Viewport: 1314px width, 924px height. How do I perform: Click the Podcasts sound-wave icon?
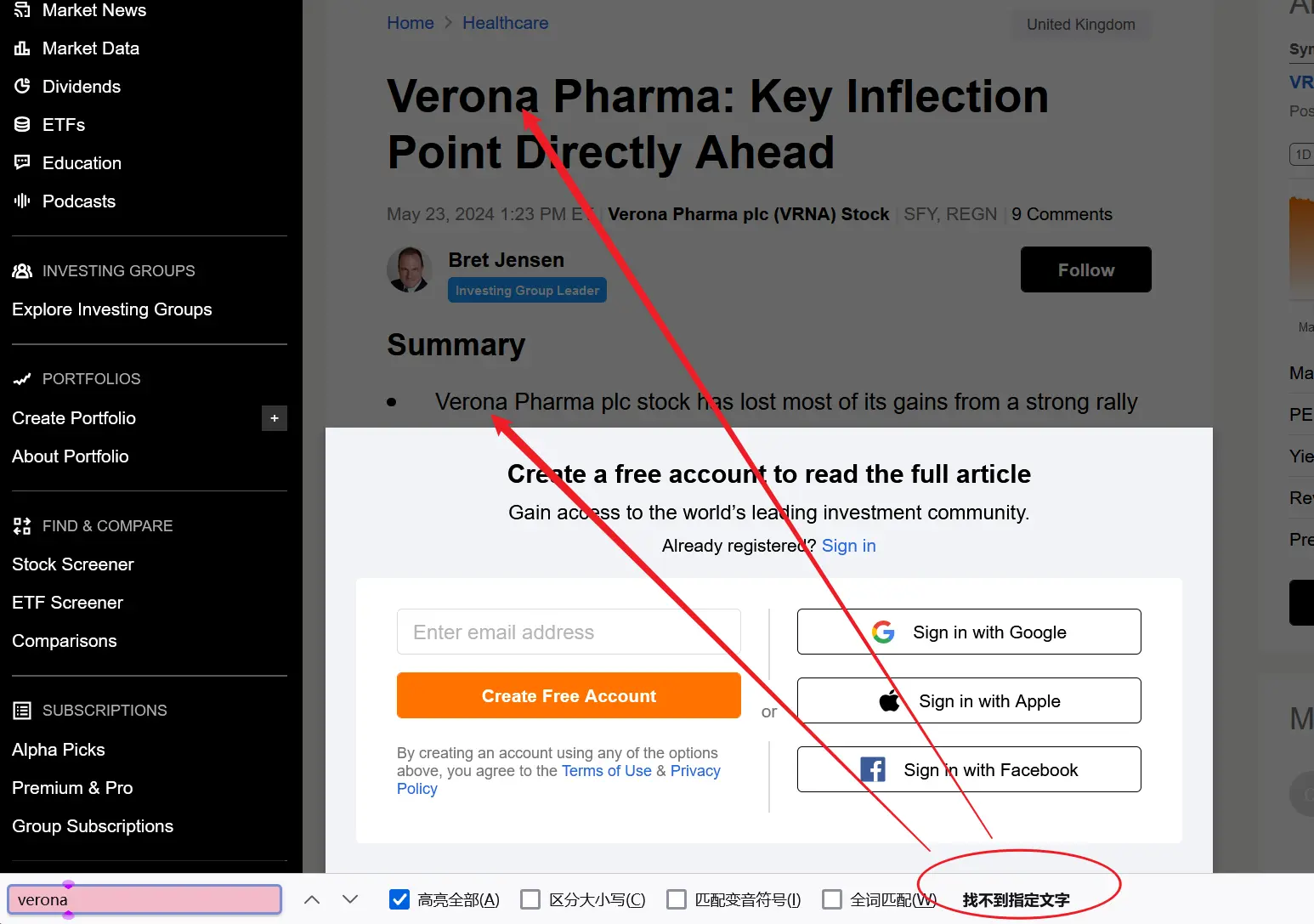click(x=22, y=201)
